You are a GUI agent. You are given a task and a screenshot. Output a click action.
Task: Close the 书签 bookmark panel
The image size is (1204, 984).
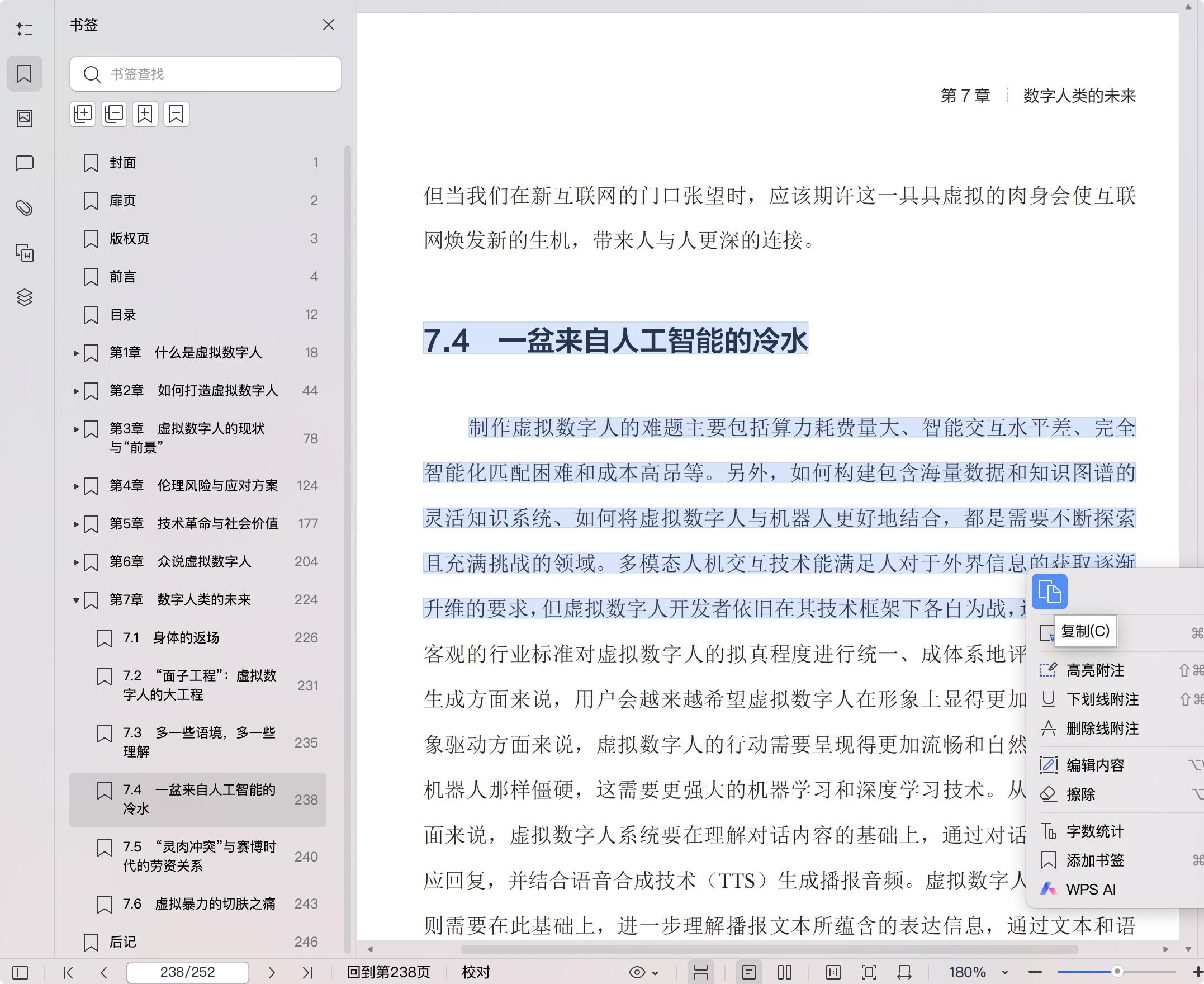(x=329, y=25)
